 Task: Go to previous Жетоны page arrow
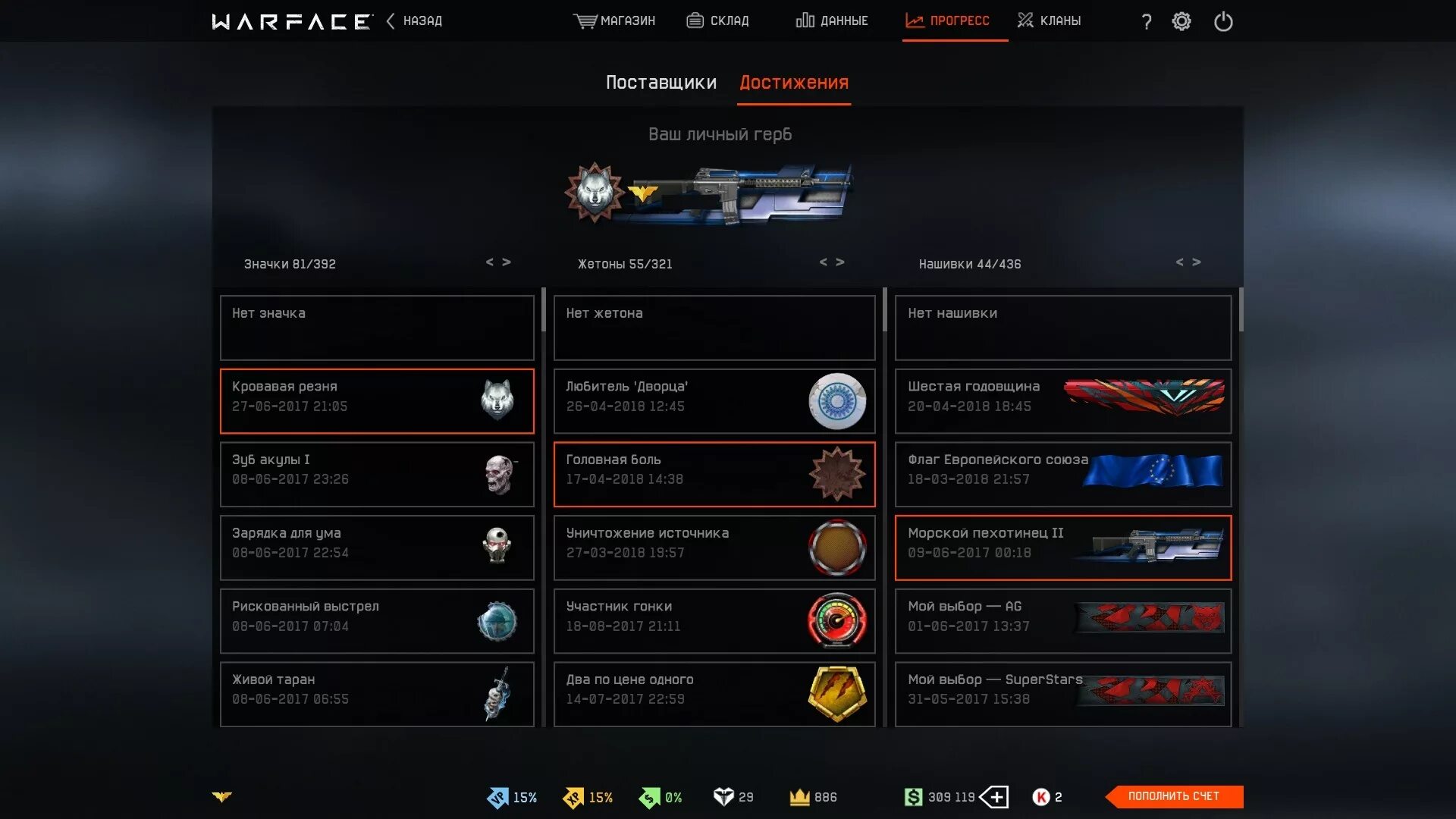pos(824,262)
